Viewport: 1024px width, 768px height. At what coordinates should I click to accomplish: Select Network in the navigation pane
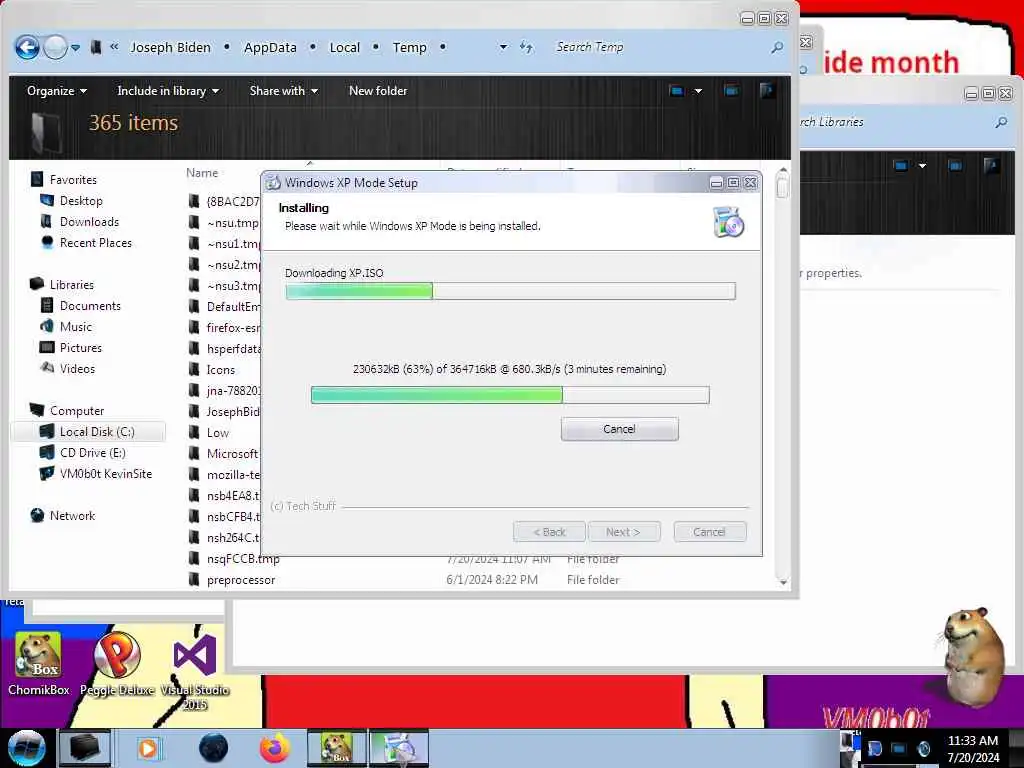72,515
